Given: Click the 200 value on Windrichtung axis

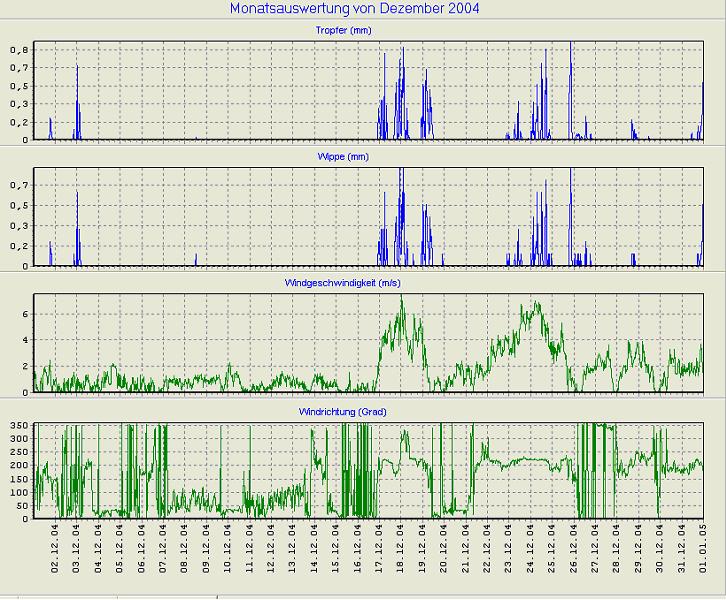Looking at the screenshot, I should pyautogui.click(x=15, y=466).
